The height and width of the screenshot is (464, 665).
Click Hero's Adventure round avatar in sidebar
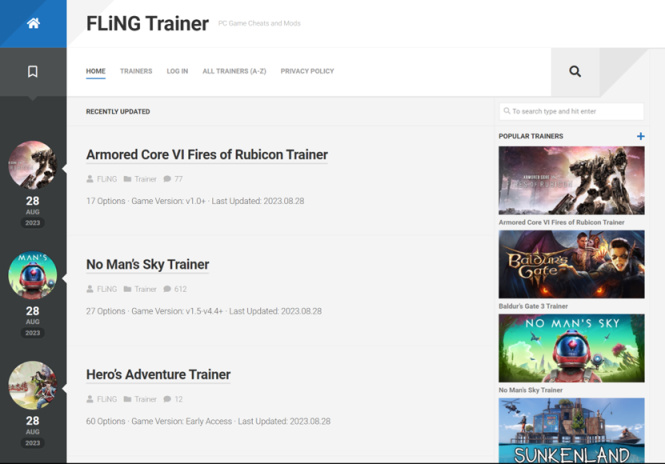point(33,385)
